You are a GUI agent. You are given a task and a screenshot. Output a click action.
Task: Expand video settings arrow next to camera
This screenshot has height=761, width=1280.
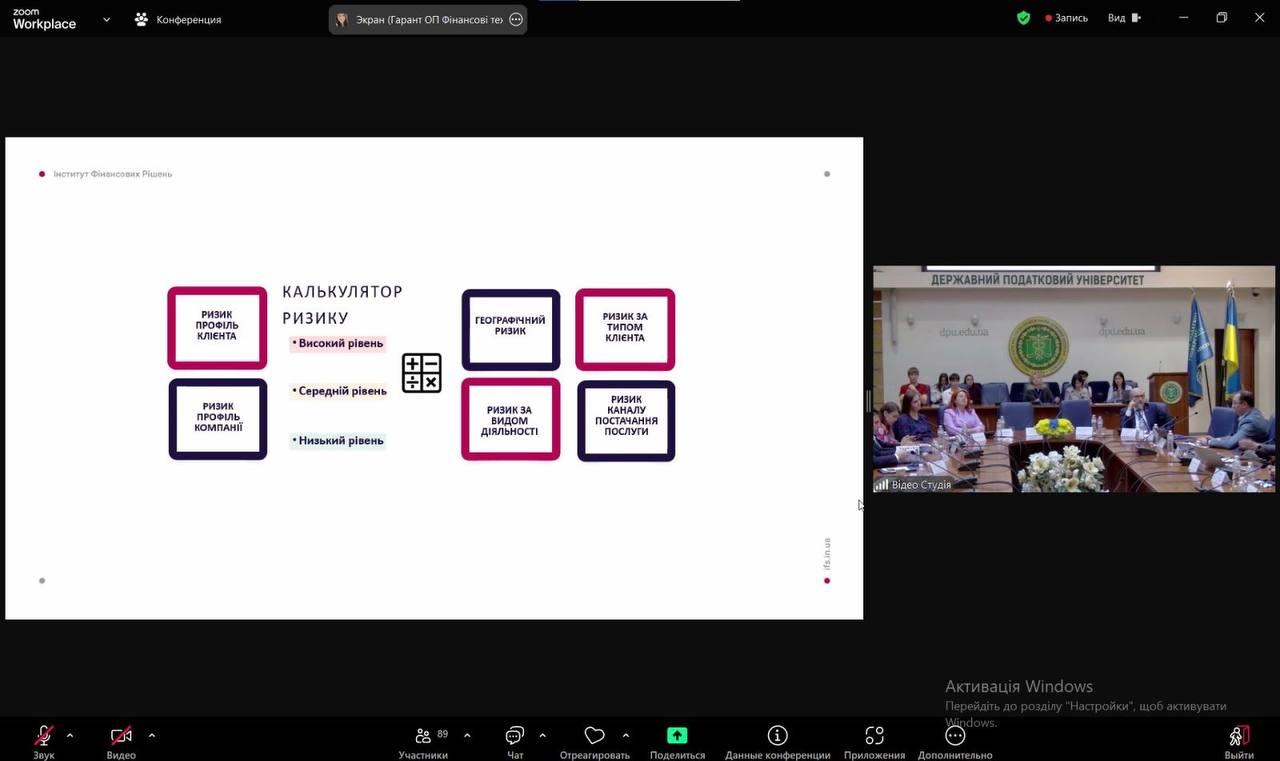(152, 736)
